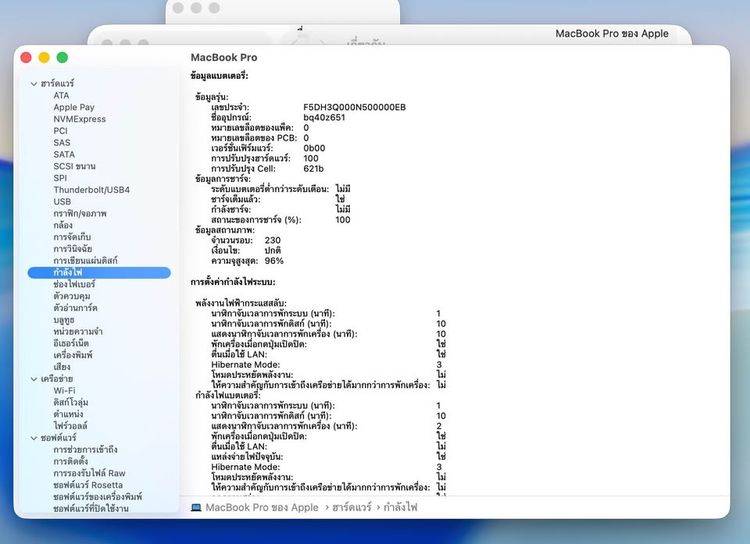Select กล้อง in the sidebar
750x544 pixels.
click(x=63, y=225)
